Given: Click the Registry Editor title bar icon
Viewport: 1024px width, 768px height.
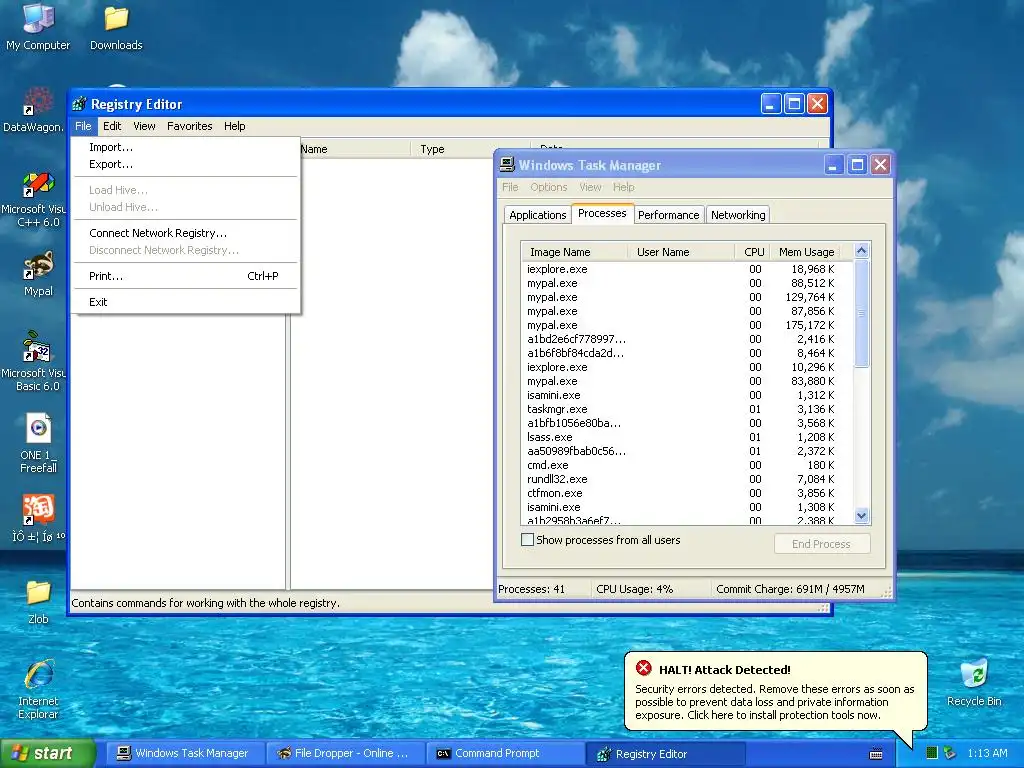Looking at the screenshot, I should tap(80, 104).
